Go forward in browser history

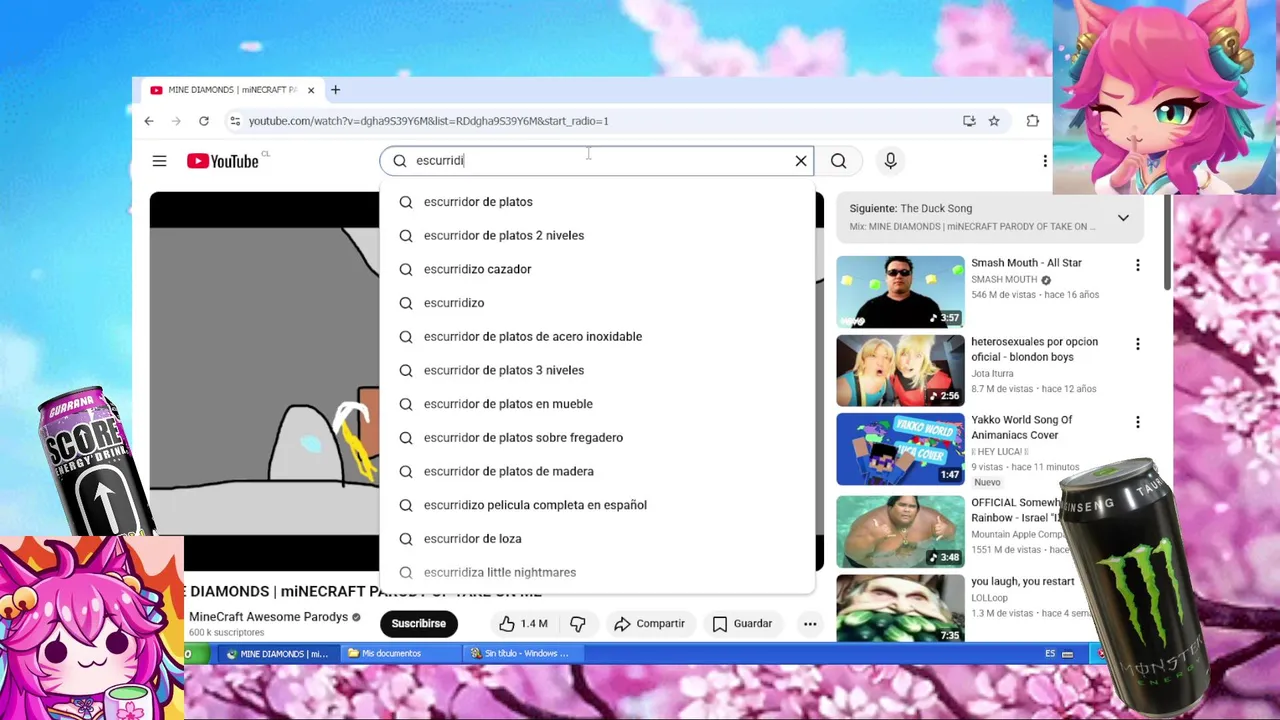pyautogui.click(x=176, y=121)
